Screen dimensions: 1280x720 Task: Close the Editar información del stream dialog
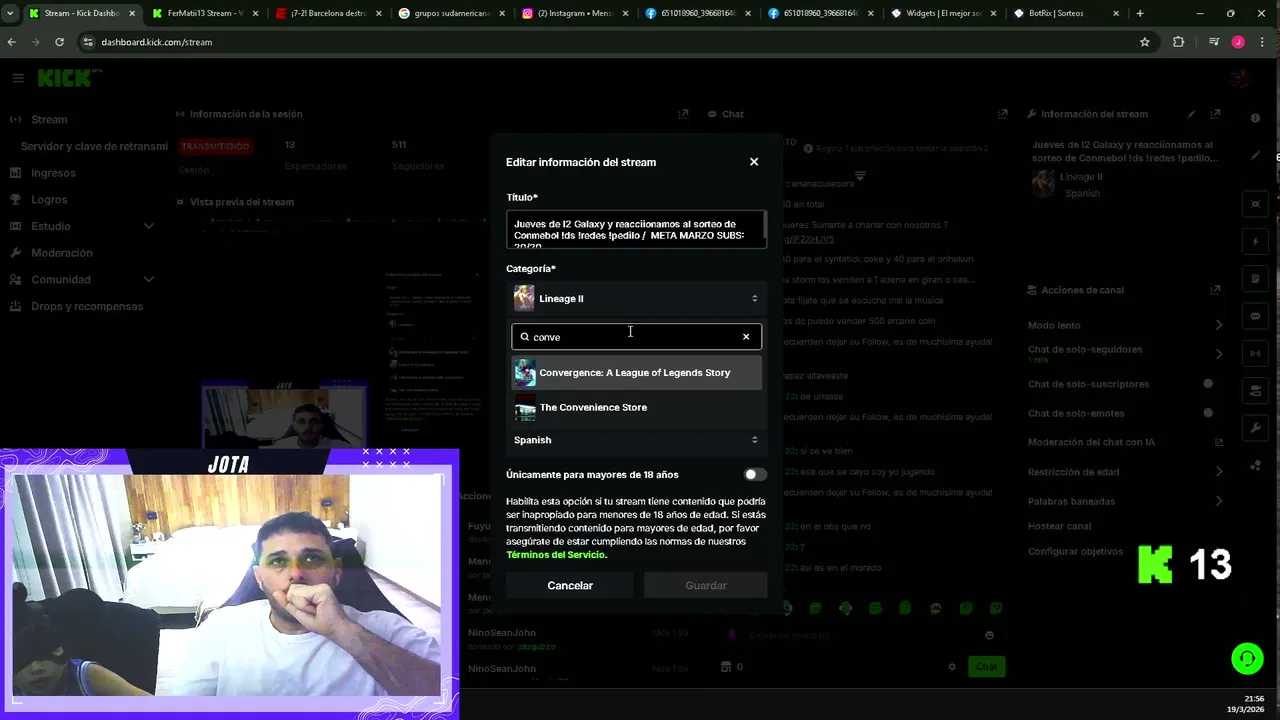coord(754,162)
